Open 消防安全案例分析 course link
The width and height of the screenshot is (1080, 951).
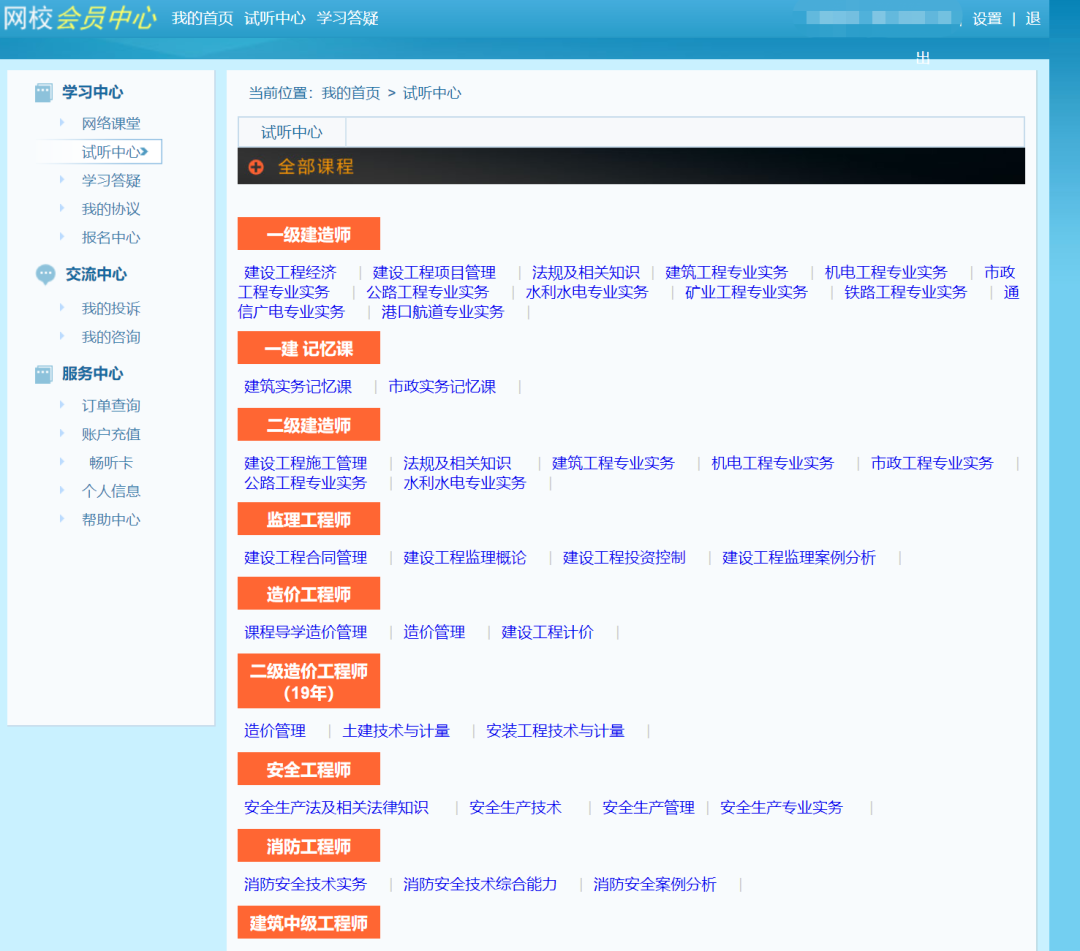[x=654, y=884]
